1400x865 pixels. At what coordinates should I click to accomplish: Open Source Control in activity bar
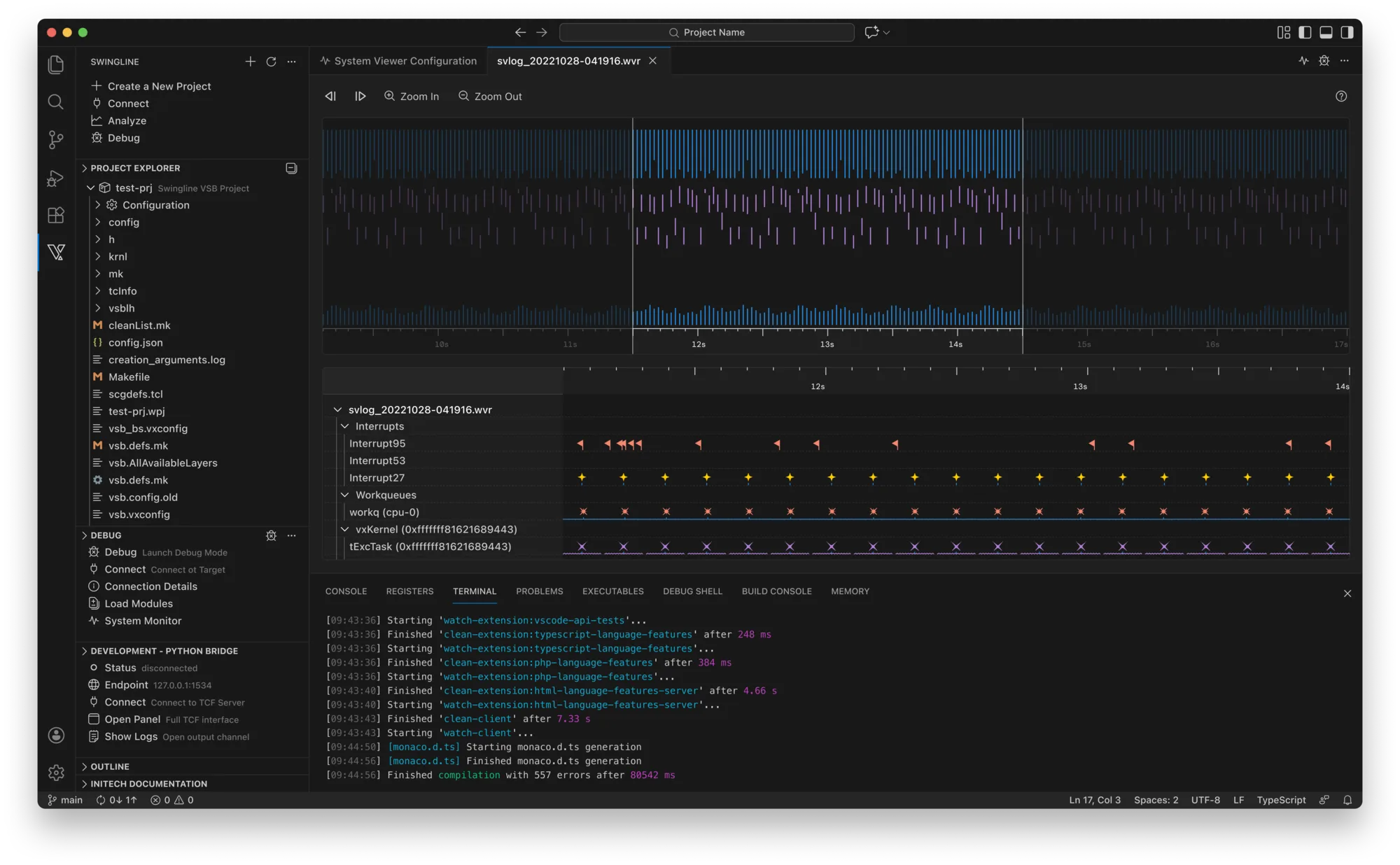[x=56, y=139]
